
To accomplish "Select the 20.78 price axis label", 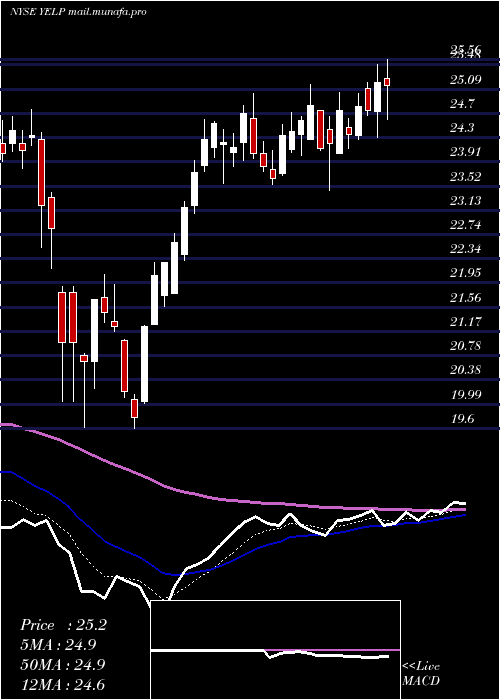I will pyautogui.click(x=466, y=346).
